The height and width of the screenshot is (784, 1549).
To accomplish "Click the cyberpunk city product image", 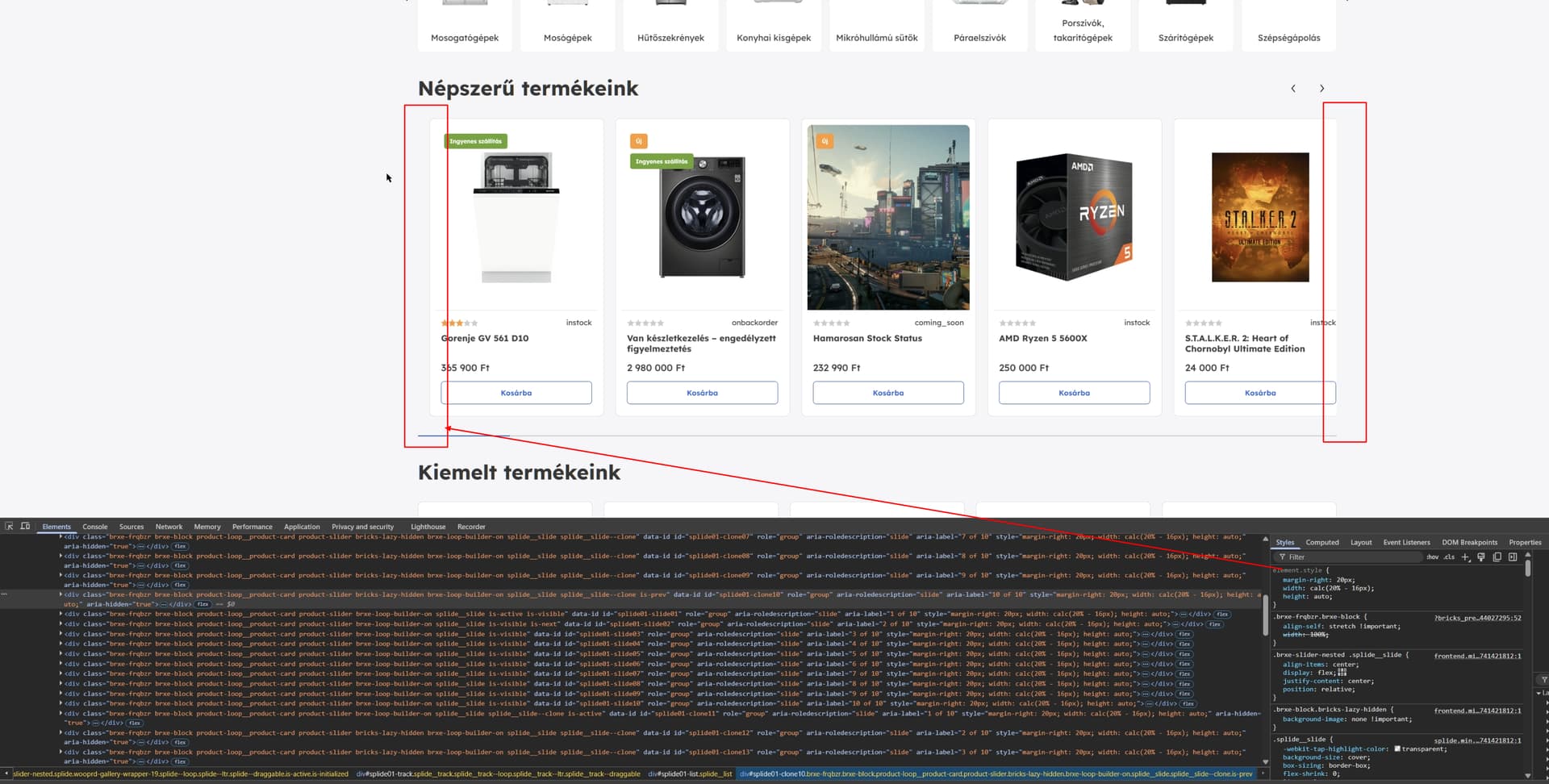I will coord(888,217).
